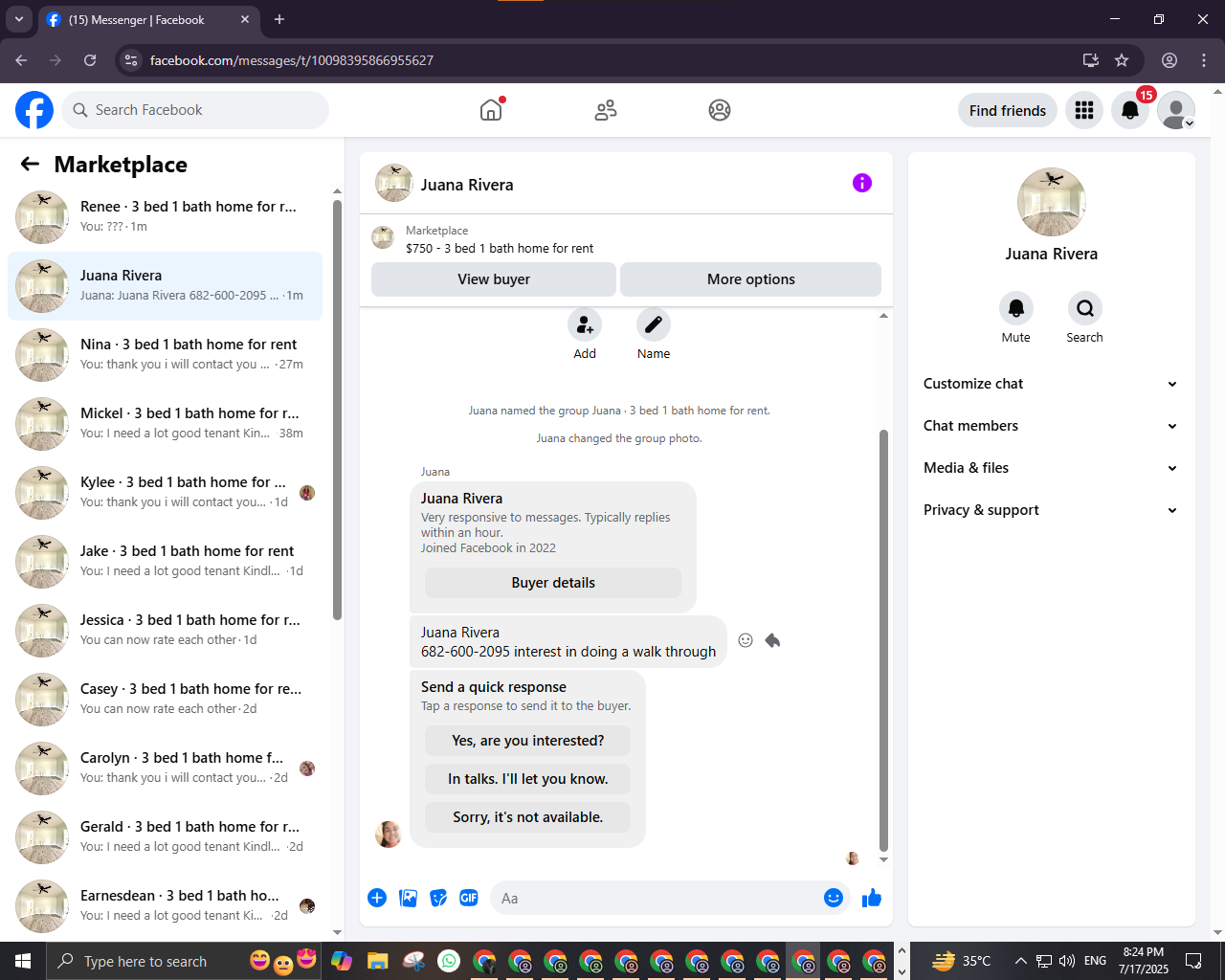Open the Windows notification center icon

tap(1193, 961)
